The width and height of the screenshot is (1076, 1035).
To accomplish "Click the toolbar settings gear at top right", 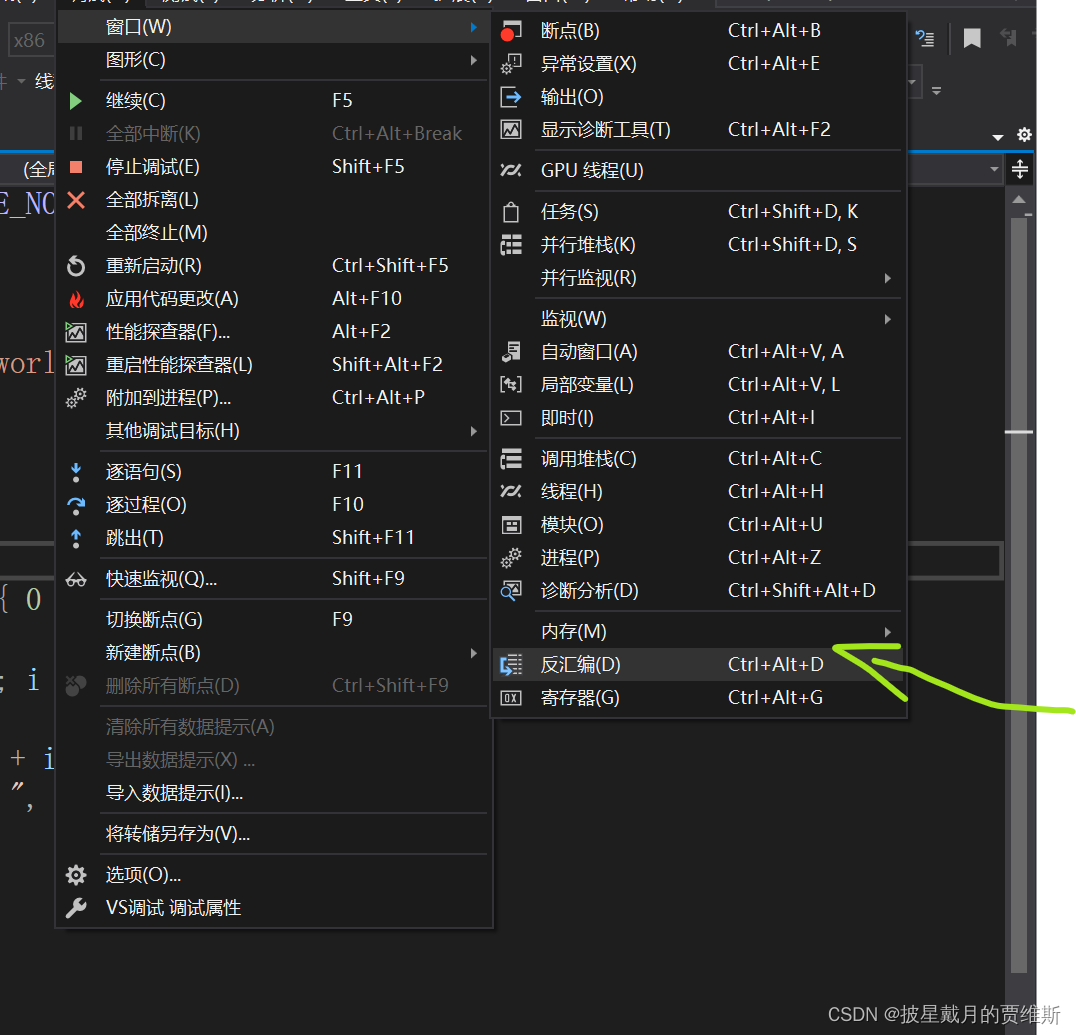I will point(1024,135).
